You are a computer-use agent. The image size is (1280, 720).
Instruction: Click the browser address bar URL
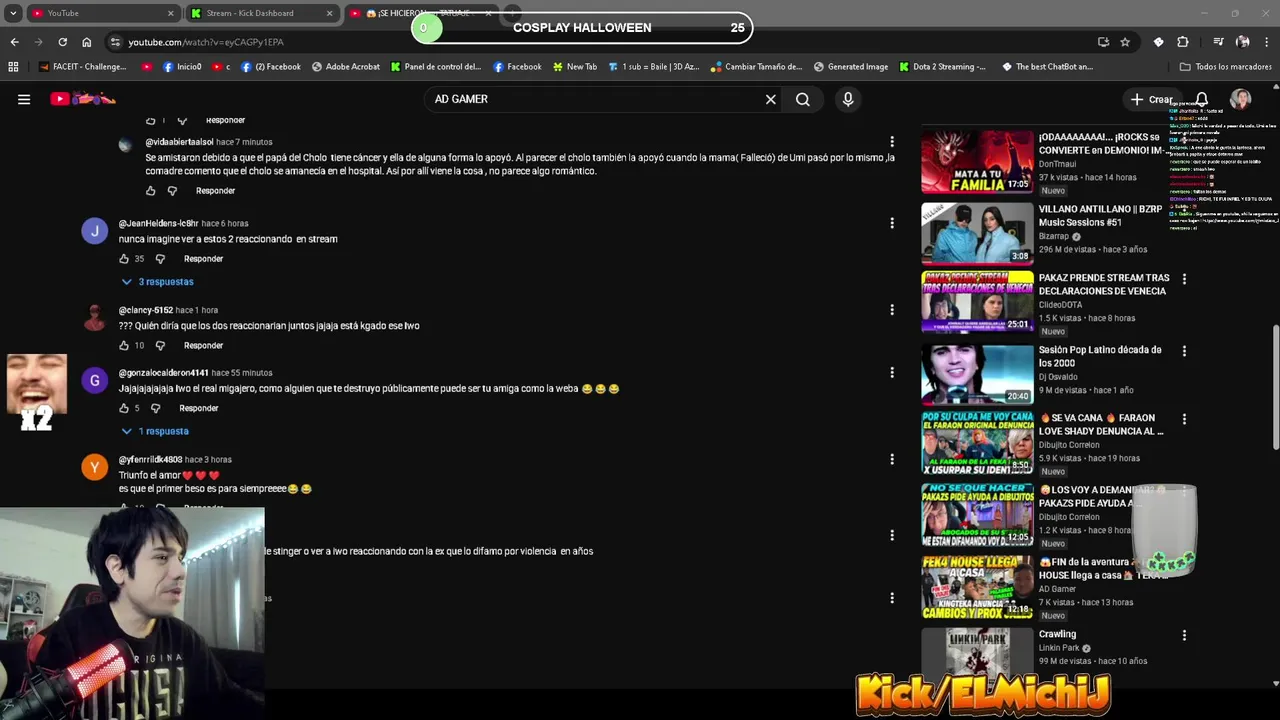[x=206, y=42]
